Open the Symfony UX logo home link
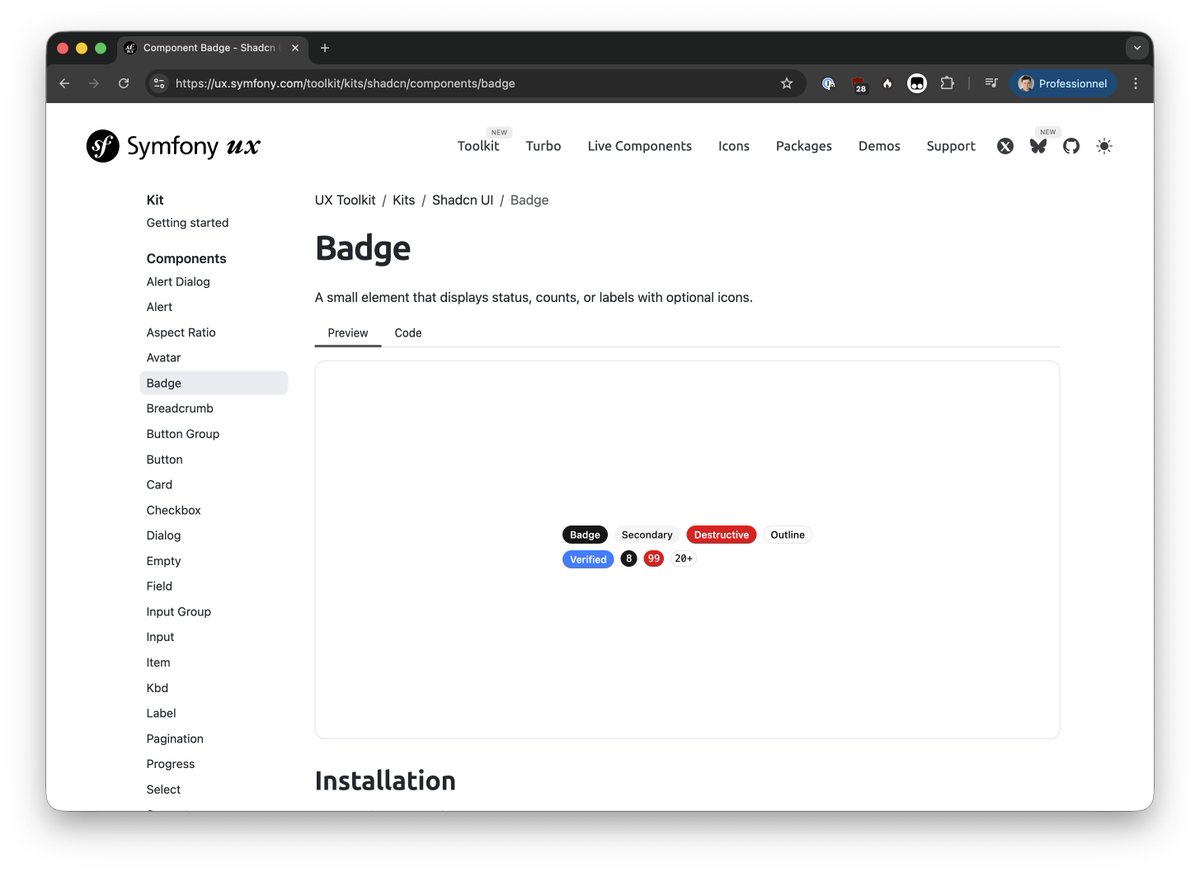The width and height of the screenshot is (1200, 872). 173,146
